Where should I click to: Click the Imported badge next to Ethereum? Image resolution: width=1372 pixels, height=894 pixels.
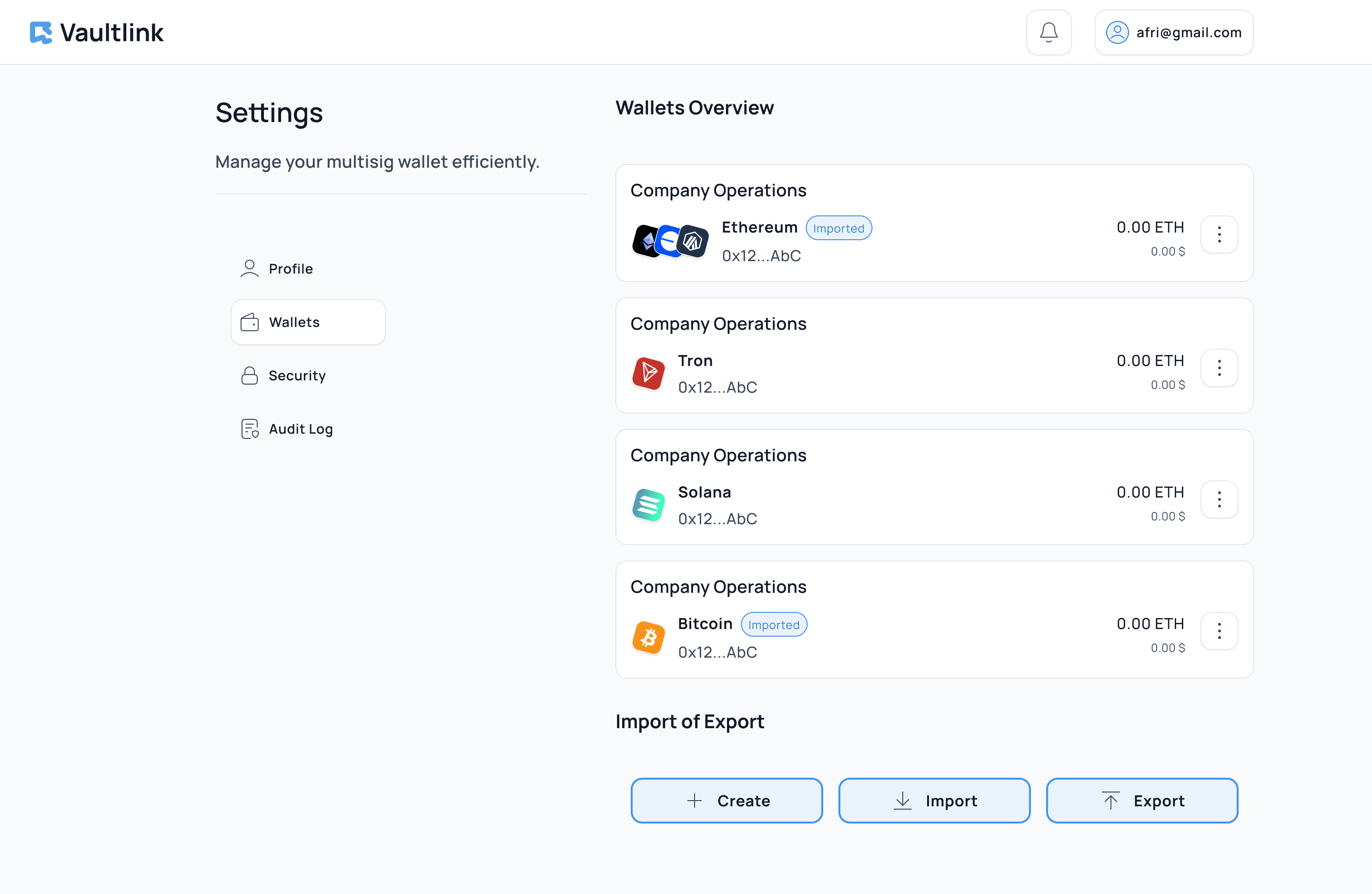[838, 228]
